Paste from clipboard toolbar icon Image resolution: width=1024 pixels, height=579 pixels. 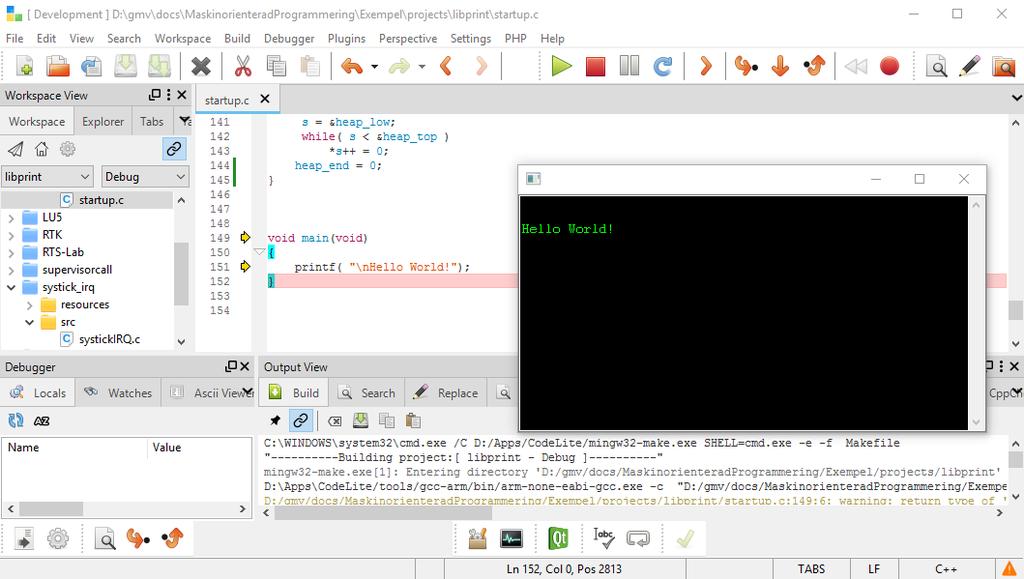[310, 66]
